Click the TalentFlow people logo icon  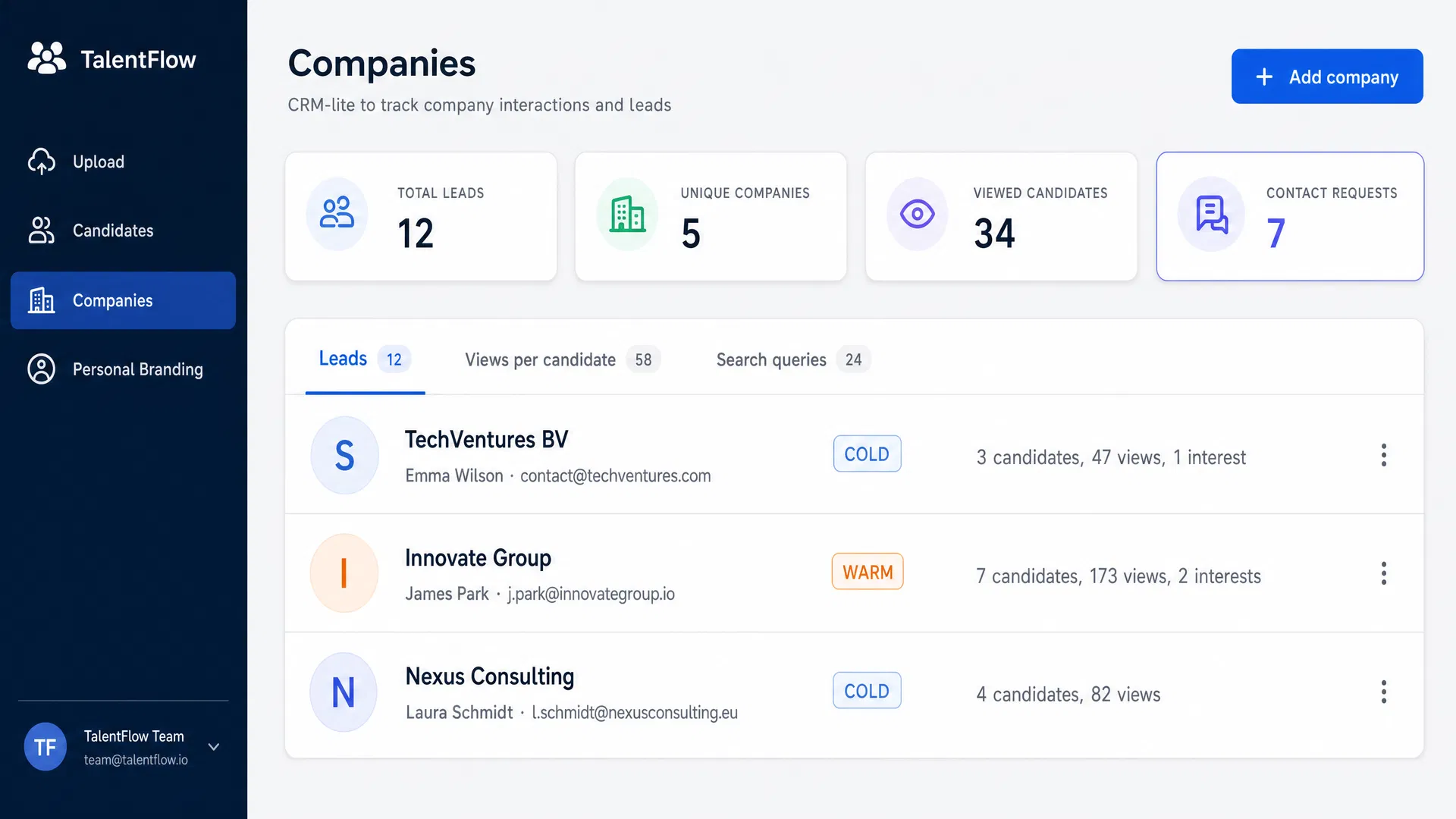(47, 58)
